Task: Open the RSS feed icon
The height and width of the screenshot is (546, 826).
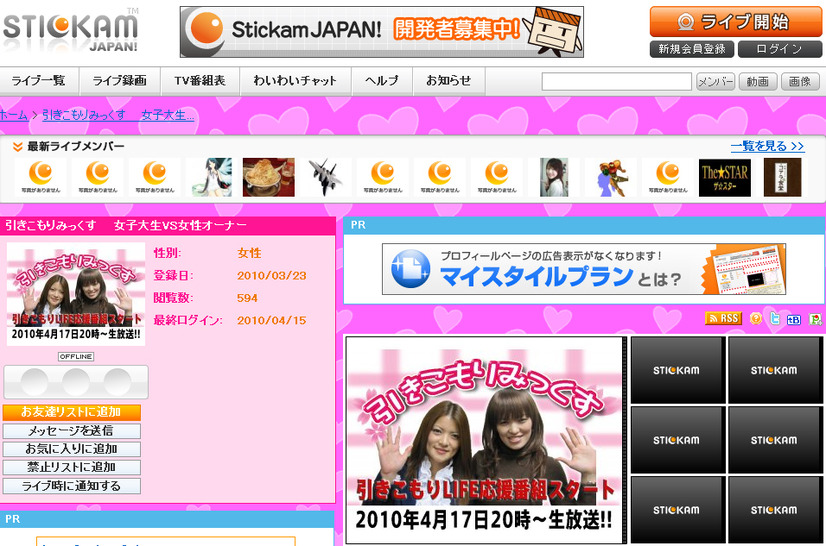Action: point(723,318)
